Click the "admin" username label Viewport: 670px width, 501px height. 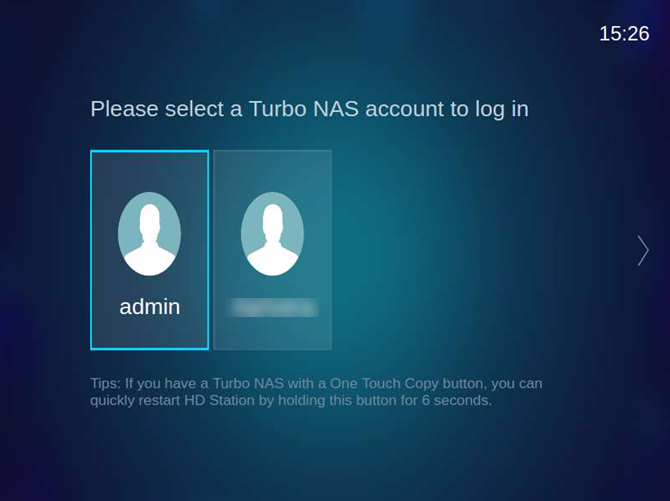[150, 307]
